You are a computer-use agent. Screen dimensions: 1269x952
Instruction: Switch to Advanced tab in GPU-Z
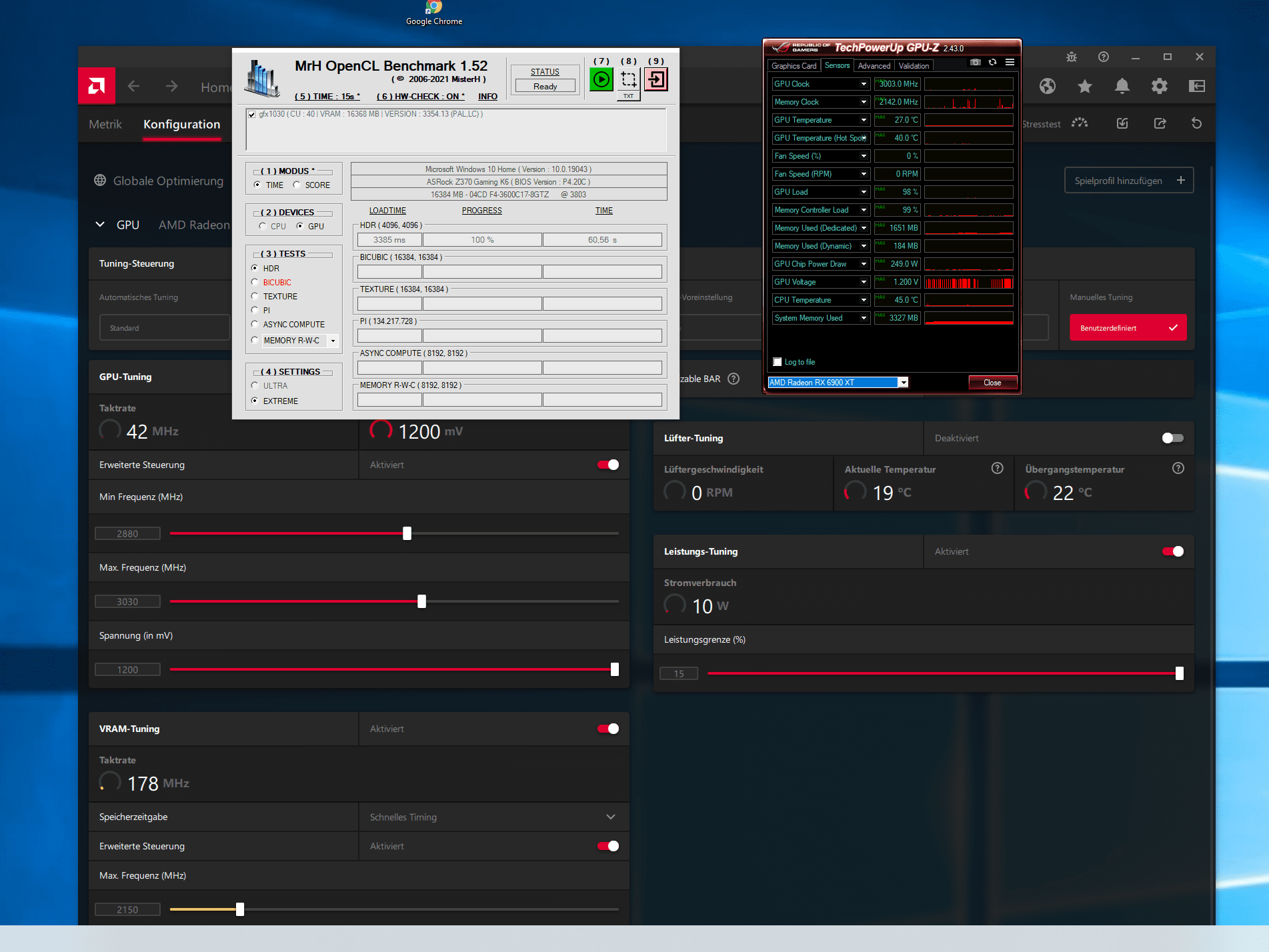(x=874, y=66)
